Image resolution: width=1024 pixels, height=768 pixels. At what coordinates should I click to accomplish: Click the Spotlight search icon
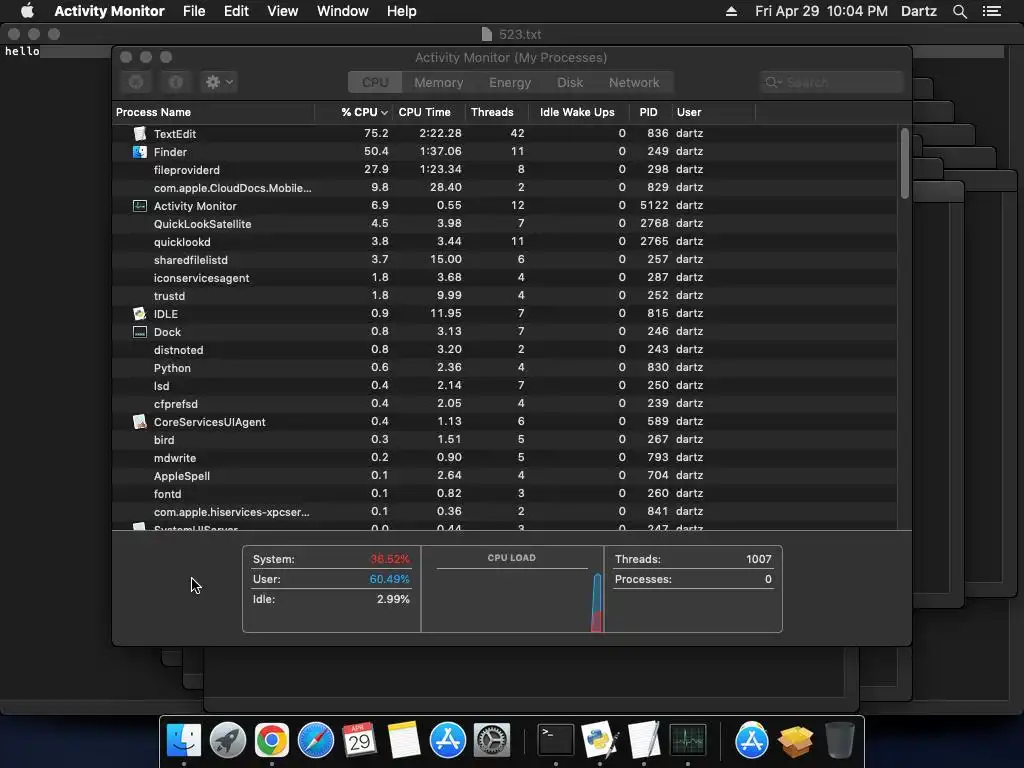(x=959, y=11)
